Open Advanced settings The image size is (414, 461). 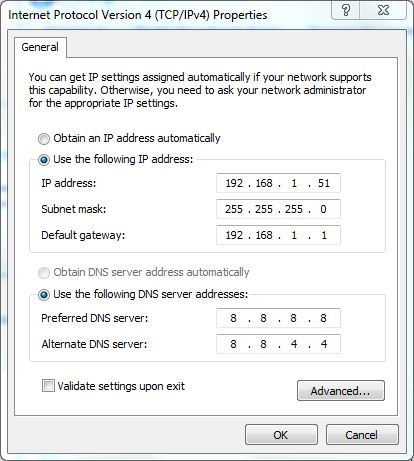[x=341, y=390]
